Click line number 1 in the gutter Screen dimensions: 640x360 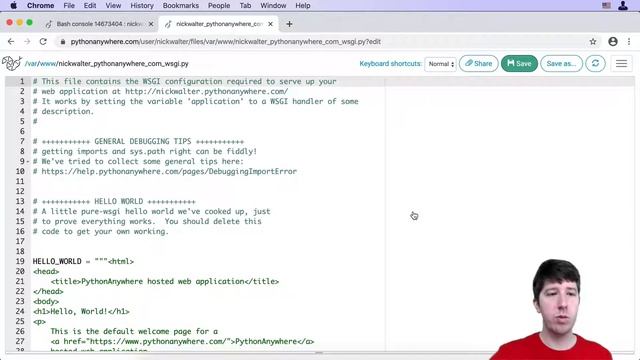coord(22,81)
